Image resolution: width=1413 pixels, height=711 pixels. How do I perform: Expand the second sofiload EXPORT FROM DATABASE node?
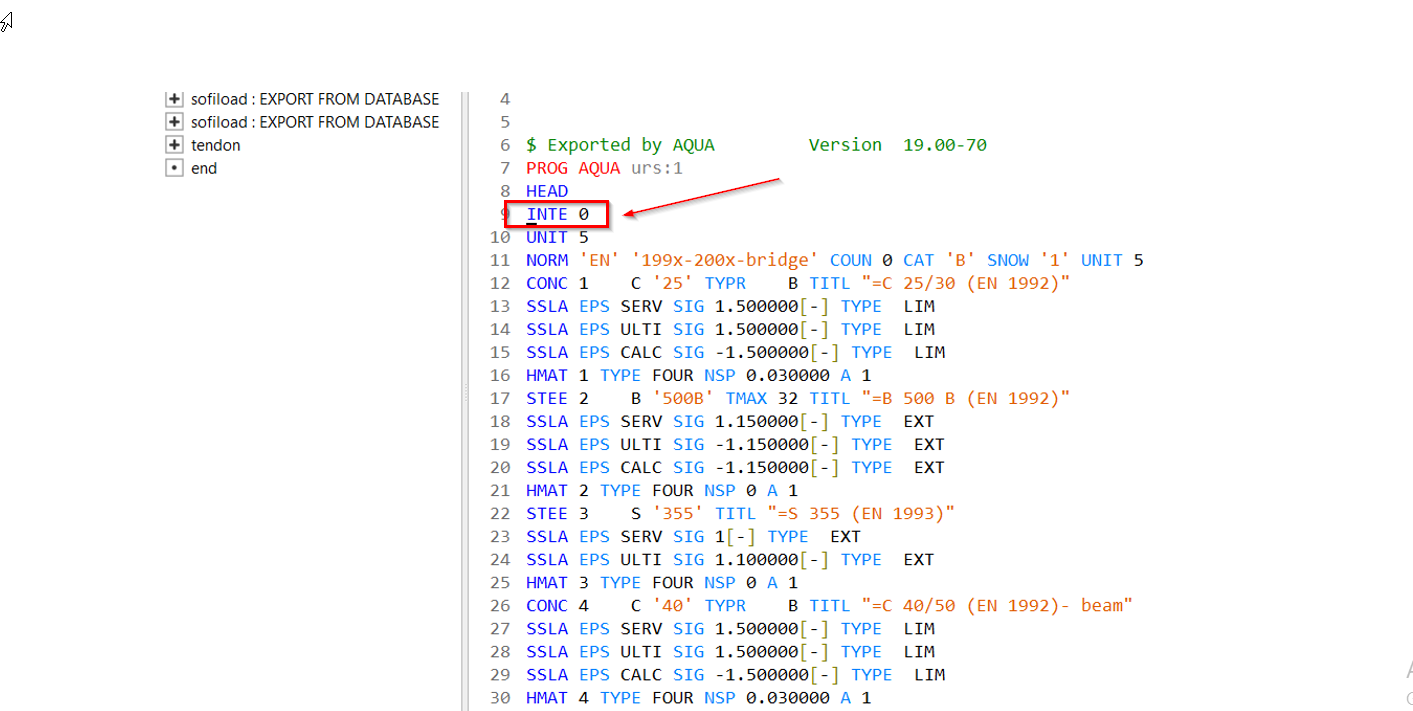174,122
